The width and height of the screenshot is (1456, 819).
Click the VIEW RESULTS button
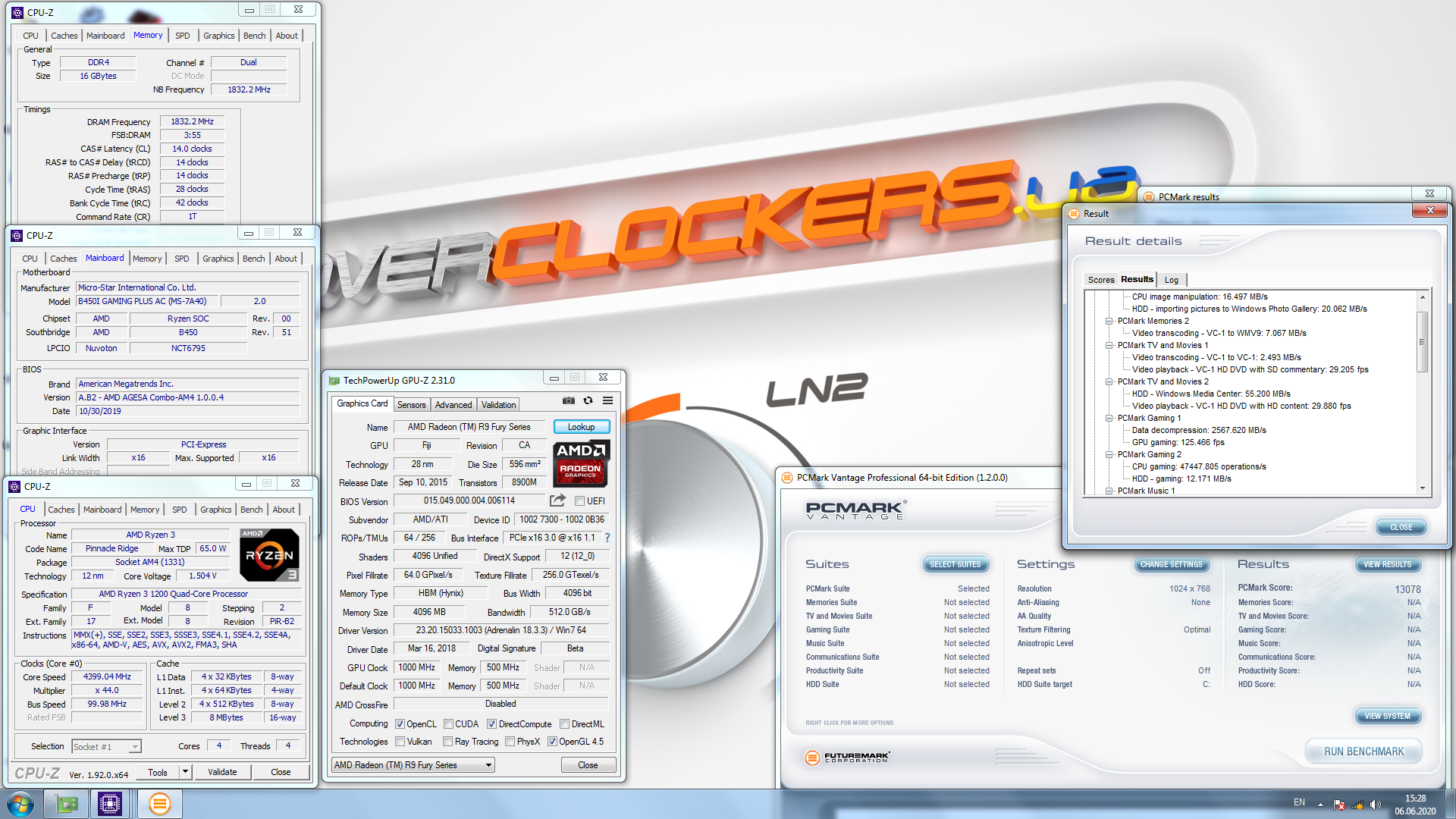tap(1388, 564)
